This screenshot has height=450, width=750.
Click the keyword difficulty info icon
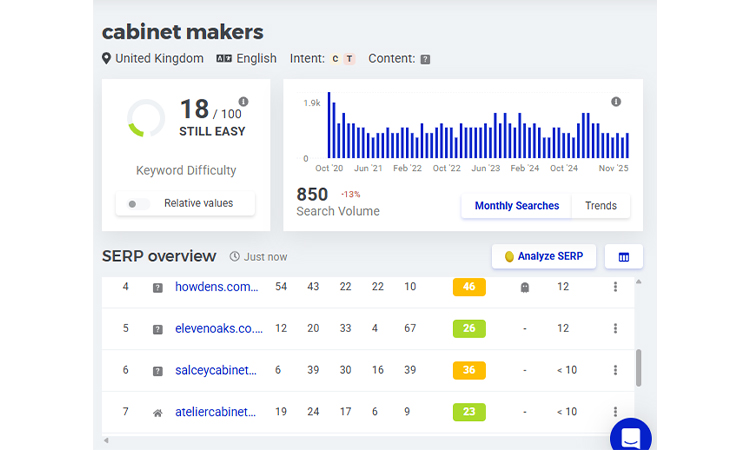point(243,102)
